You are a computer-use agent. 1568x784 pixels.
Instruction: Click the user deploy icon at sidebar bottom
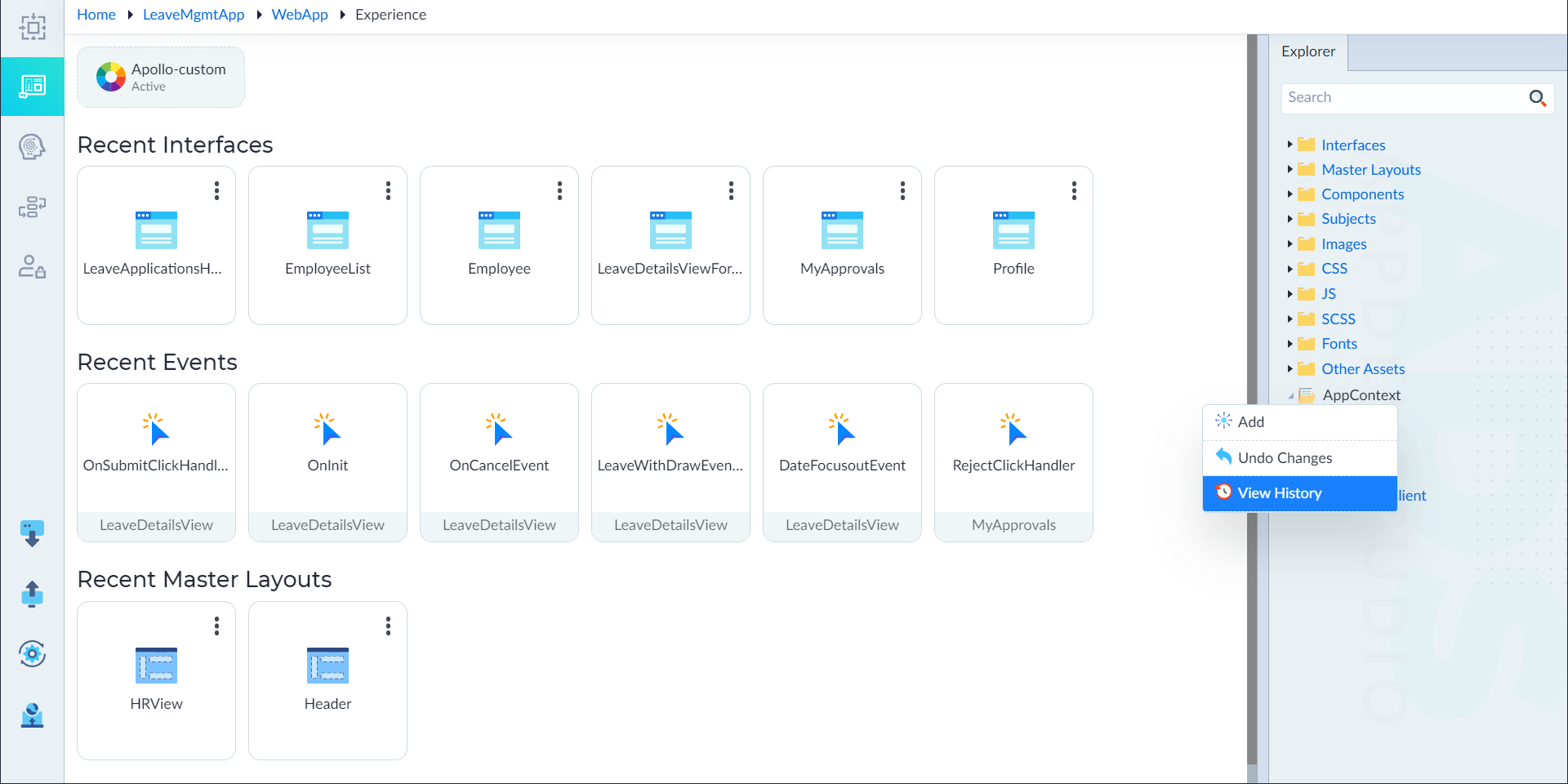click(x=32, y=715)
